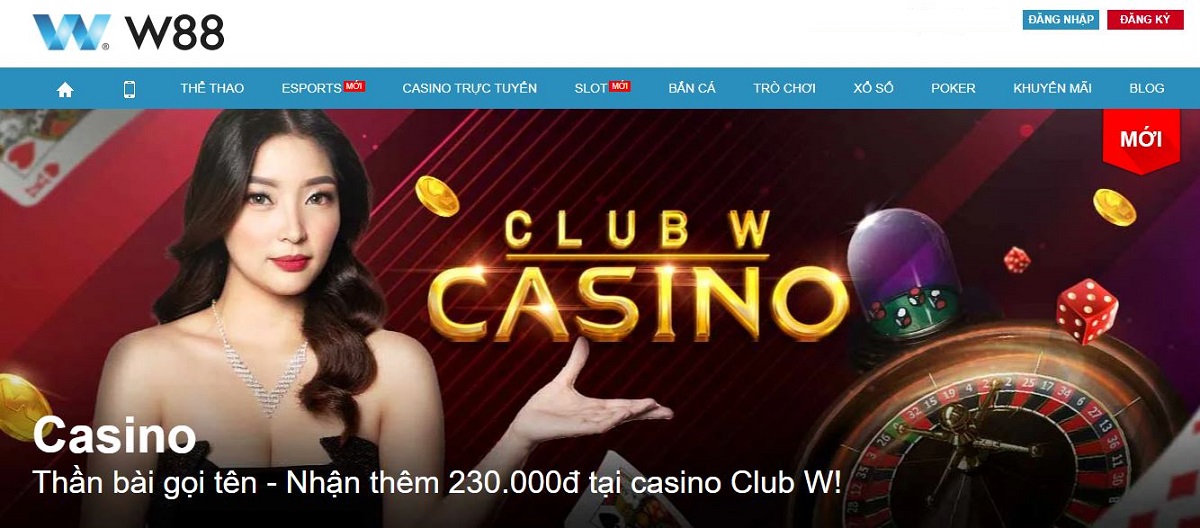
Task: Open the 230.000đ Club W promotion text
Action: pyautogui.click(x=438, y=482)
